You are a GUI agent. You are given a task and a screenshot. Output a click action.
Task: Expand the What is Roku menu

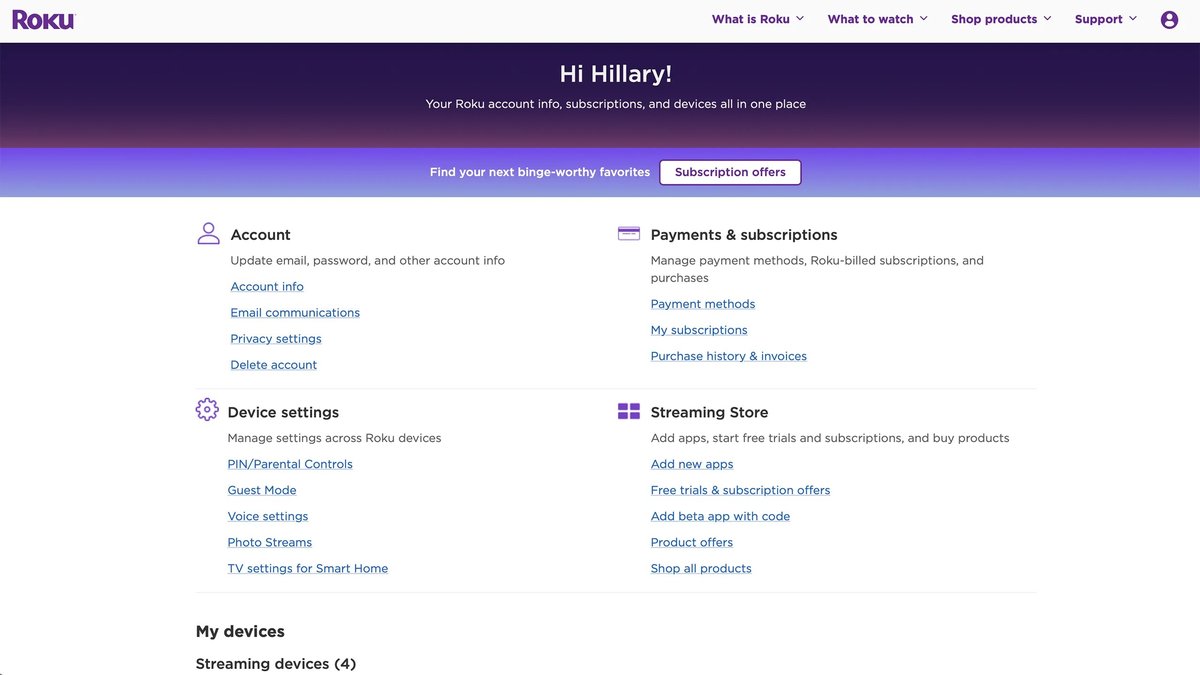(x=751, y=18)
